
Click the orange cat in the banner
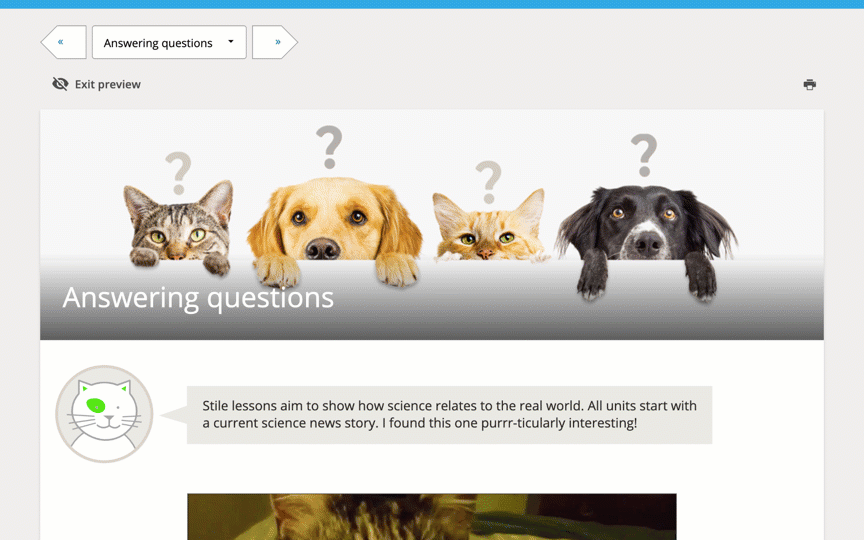coord(490,226)
